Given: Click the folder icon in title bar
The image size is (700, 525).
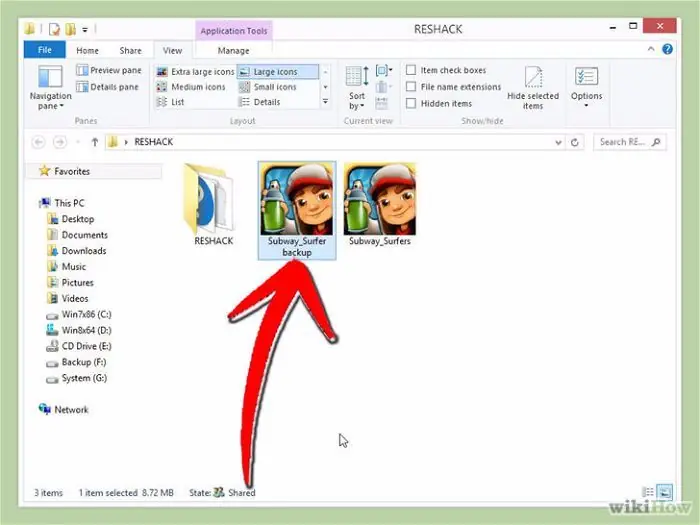Looking at the screenshot, I should 29,29.
